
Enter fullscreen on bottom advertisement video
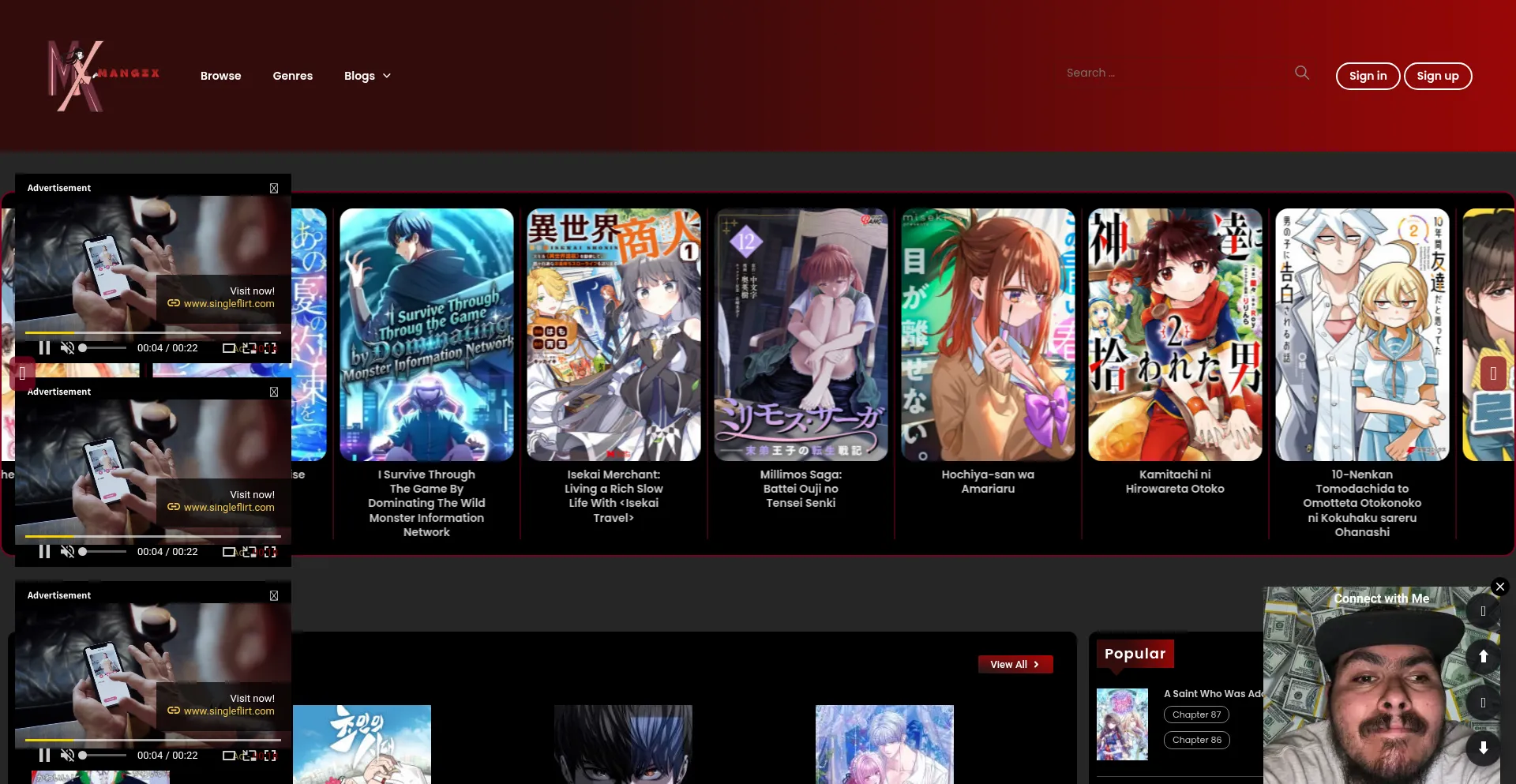point(270,756)
